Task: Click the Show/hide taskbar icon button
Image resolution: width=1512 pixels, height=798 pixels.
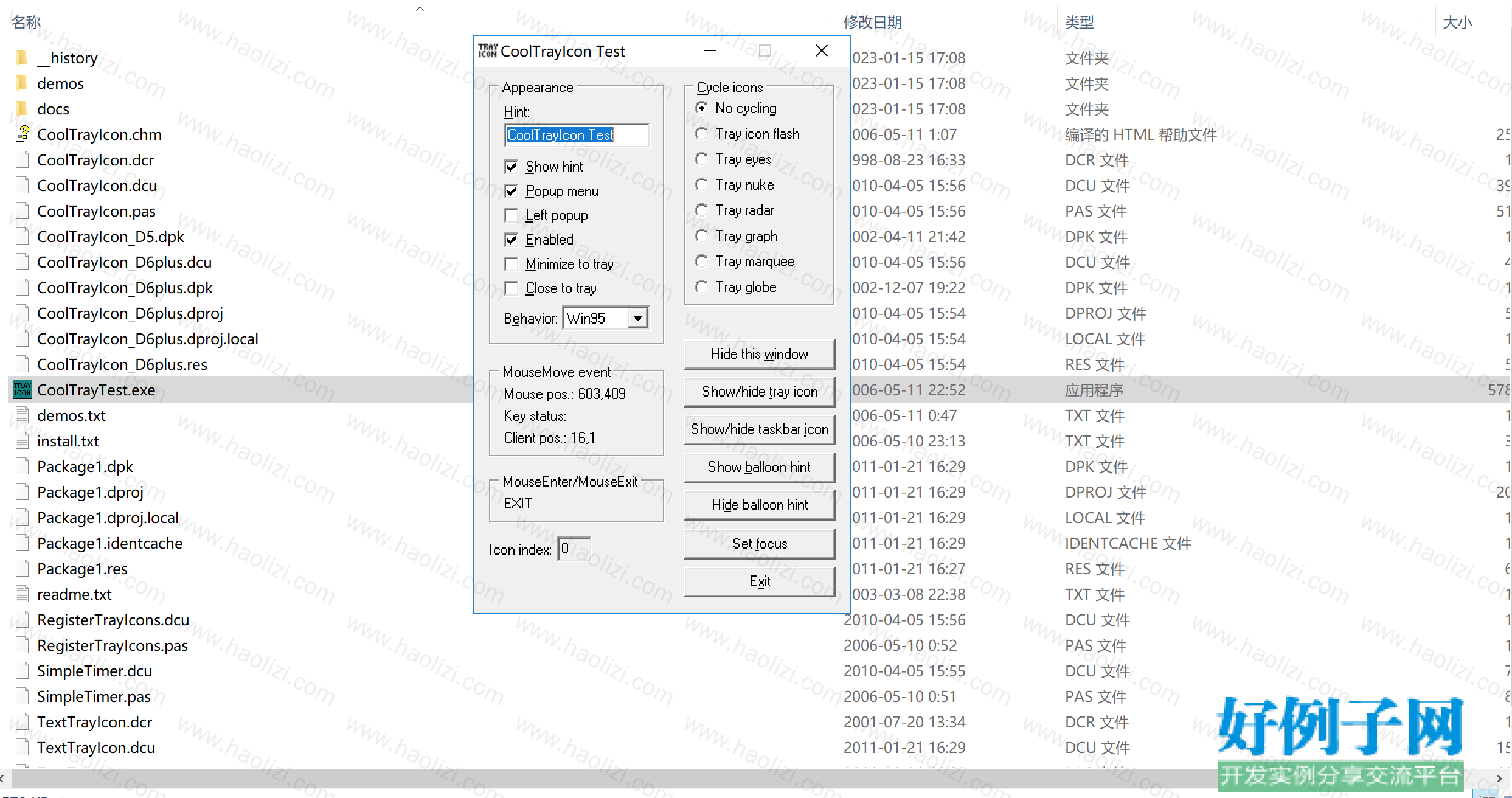Action: pyautogui.click(x=759, y=429)
